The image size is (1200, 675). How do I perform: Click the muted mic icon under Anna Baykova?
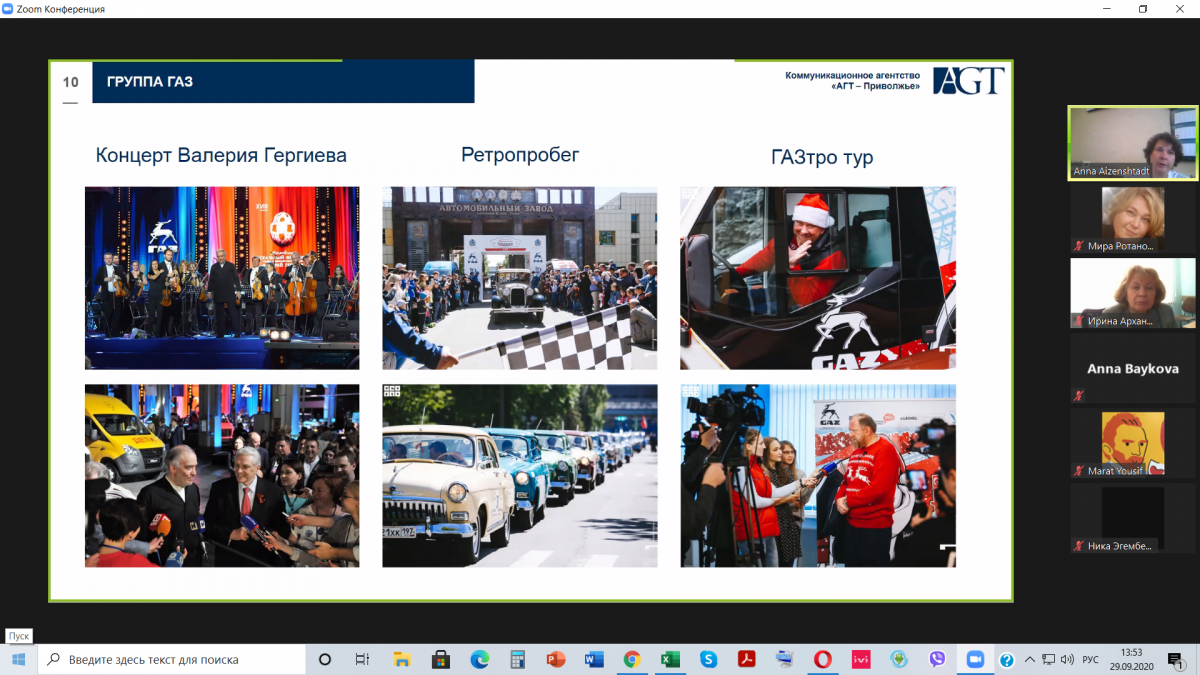1079,395
